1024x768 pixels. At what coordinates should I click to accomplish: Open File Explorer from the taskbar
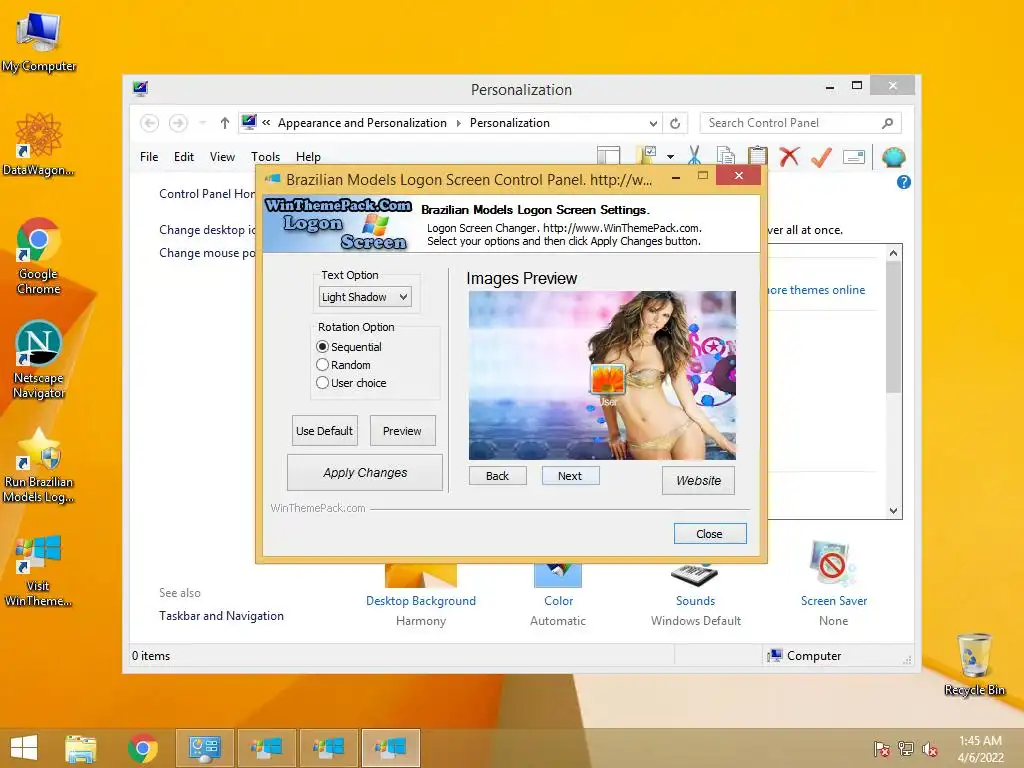pos(80,748)
